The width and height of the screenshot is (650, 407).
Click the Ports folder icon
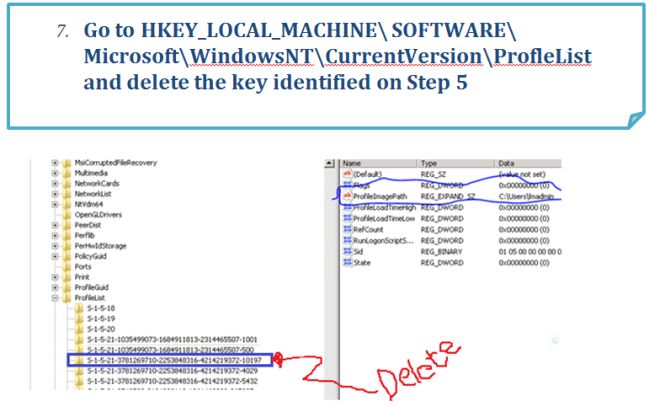(x=66, y=266)
